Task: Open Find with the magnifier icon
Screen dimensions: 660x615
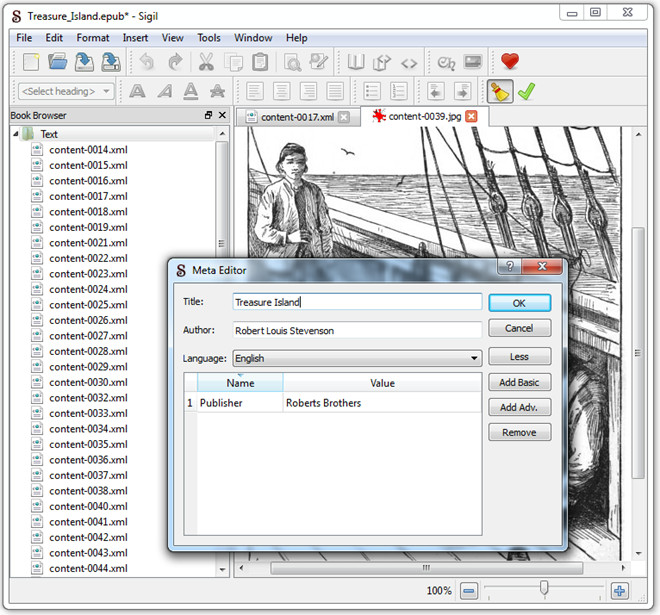Action: click(x=292, y=62)
